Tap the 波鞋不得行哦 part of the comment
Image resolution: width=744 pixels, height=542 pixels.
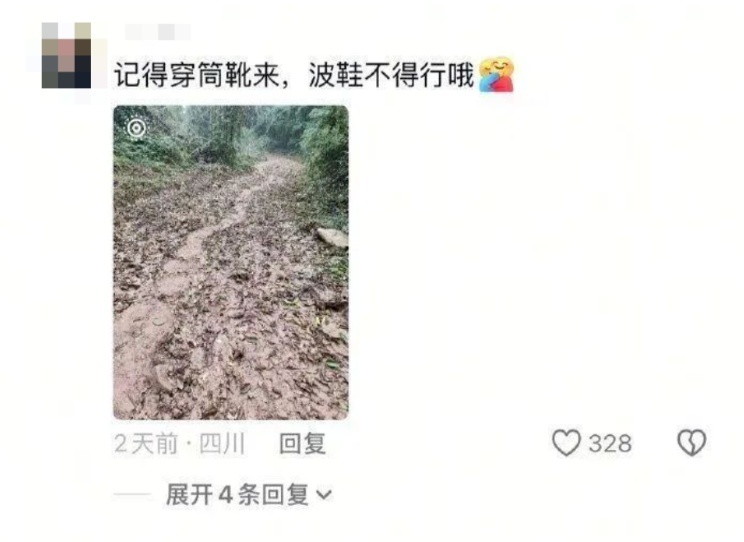point(391,75)
